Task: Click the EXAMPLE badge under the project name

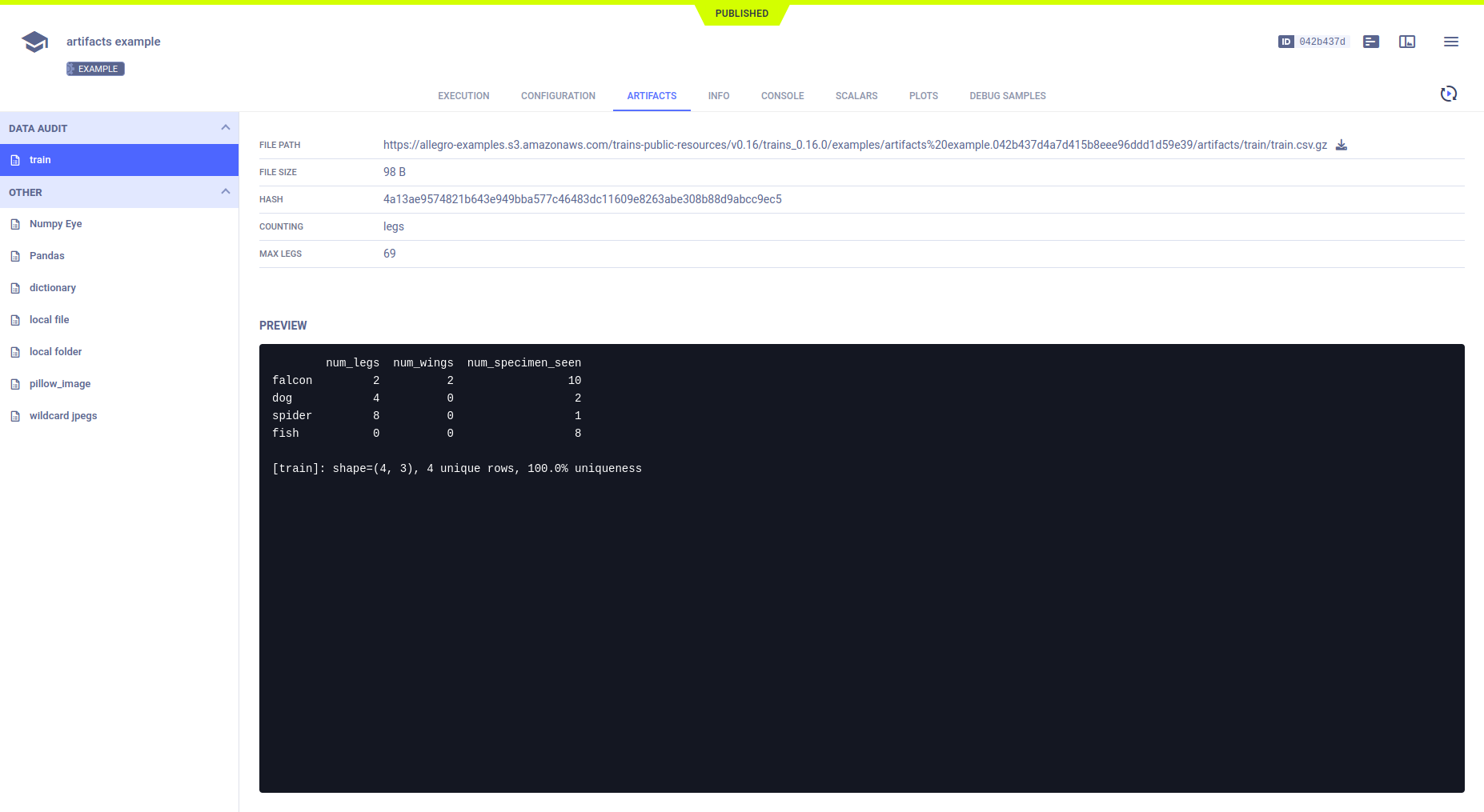Action: pyautogui.click(x=94, y=69)
